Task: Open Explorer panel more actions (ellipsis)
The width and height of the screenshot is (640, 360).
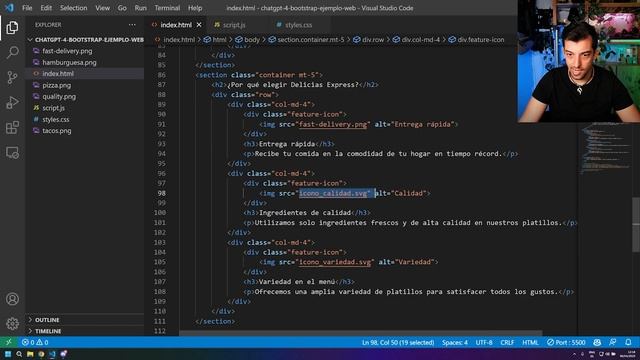Action: click(x=132, y=25)
